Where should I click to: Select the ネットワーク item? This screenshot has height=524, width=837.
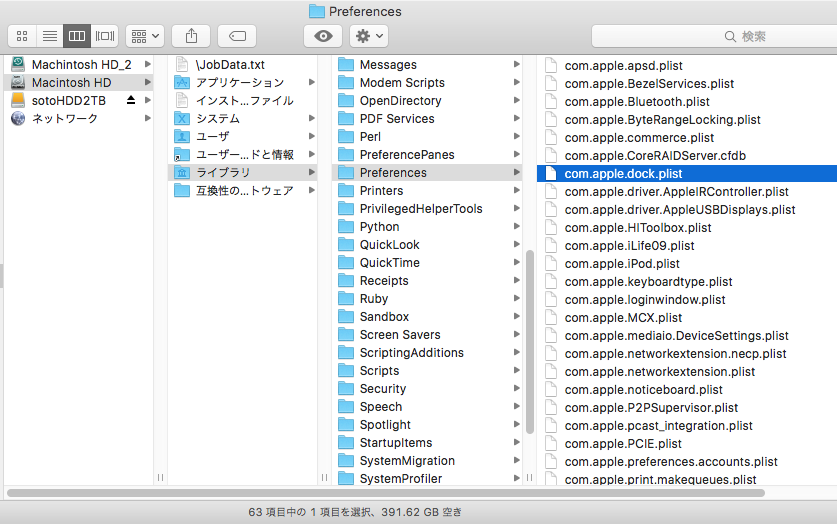[65, 119]
